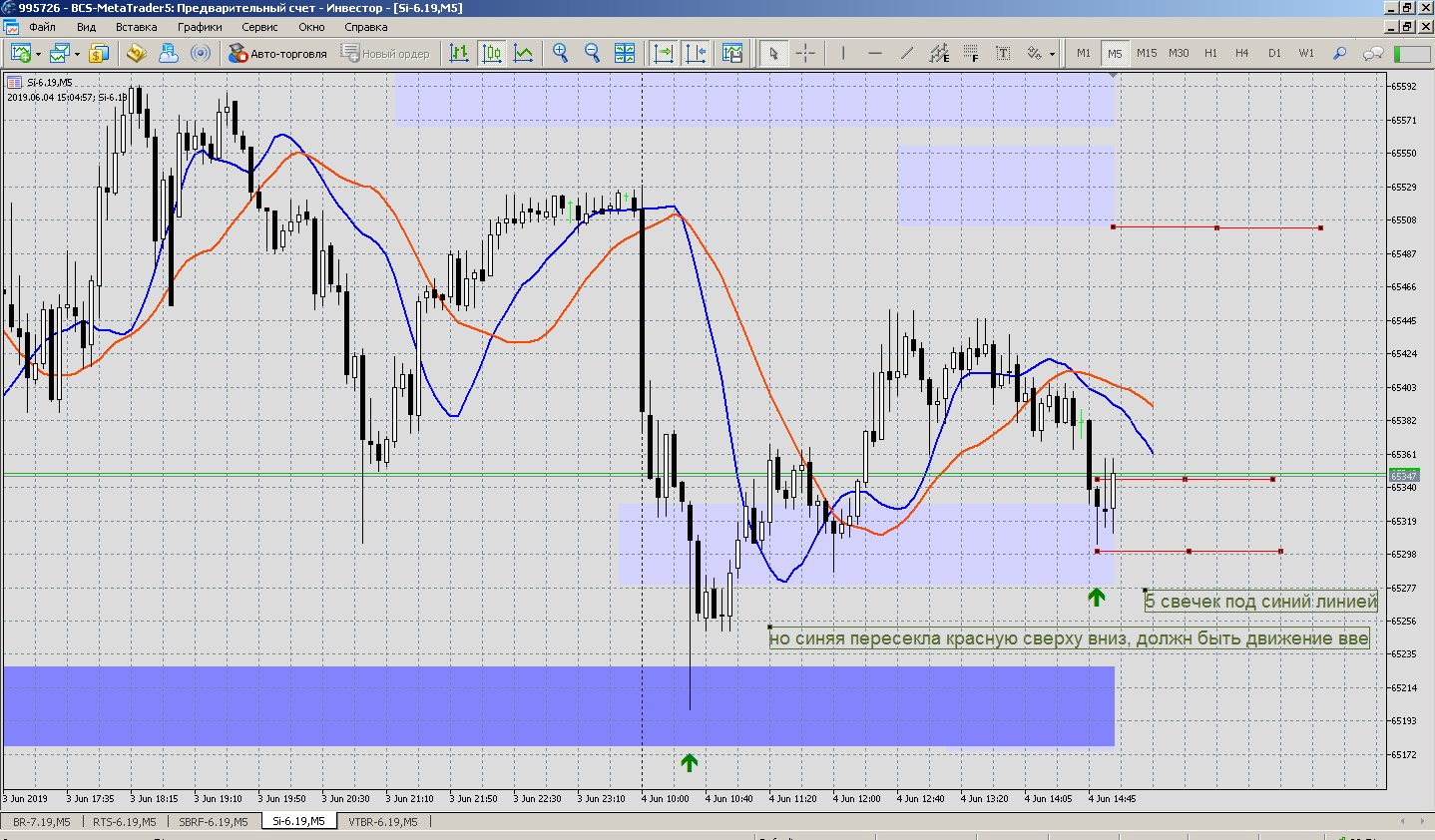This screenshot has height=840, width=1435.
Task: Switch chart to bar chart mode
Action: (x=459, y=53)
